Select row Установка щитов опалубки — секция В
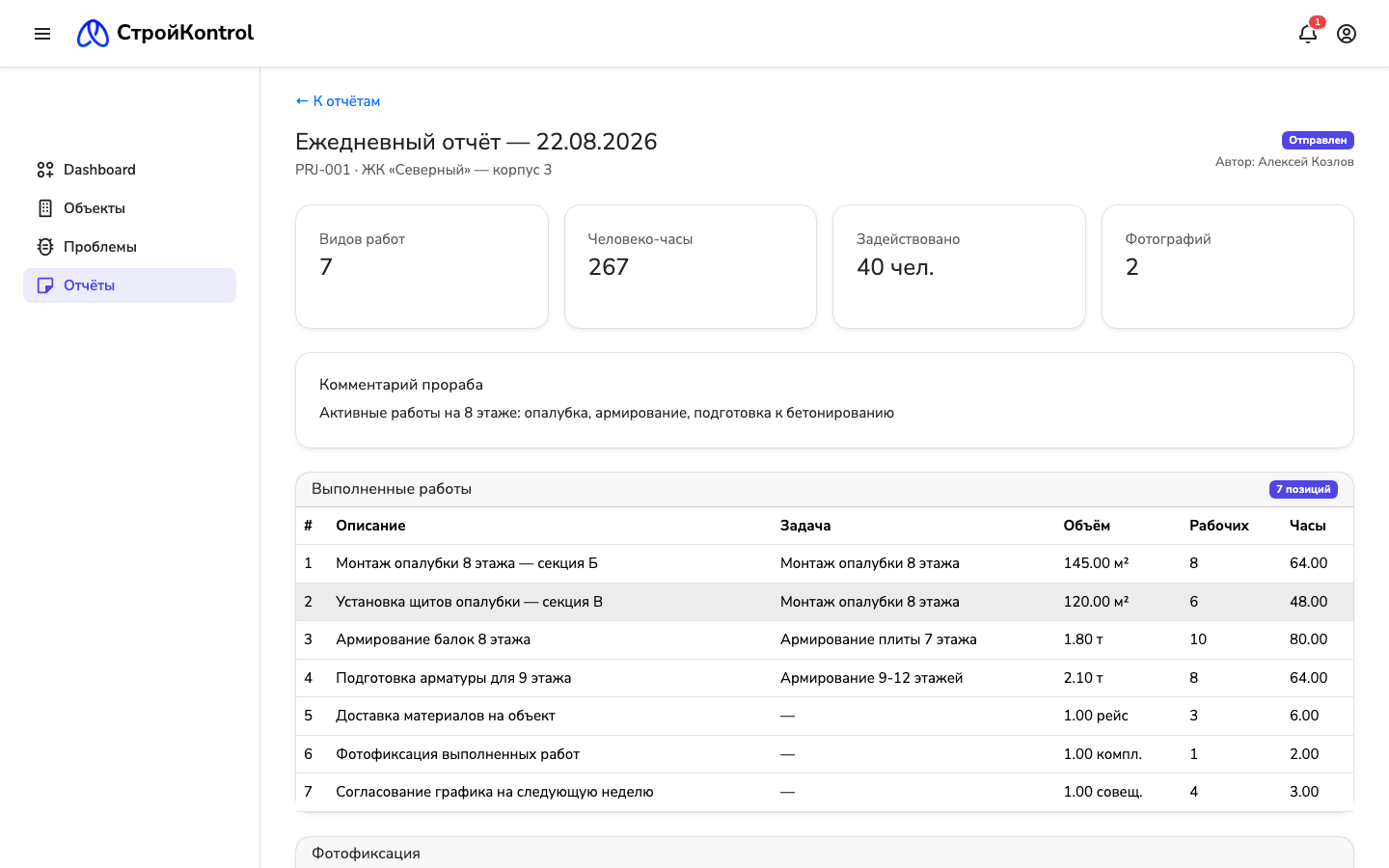 coord(825,602)
